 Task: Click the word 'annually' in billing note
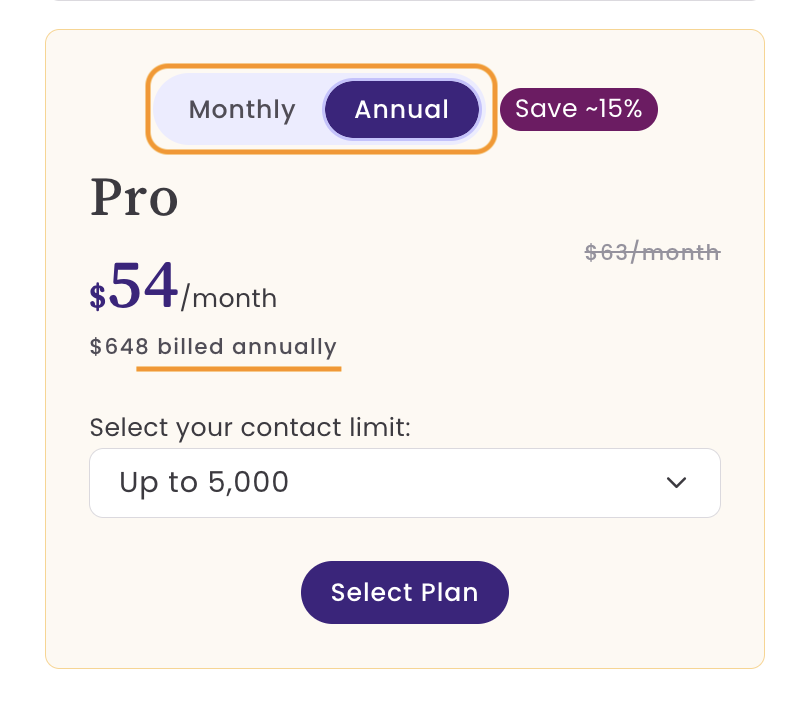pyautogui.click(x=284, y=347)
